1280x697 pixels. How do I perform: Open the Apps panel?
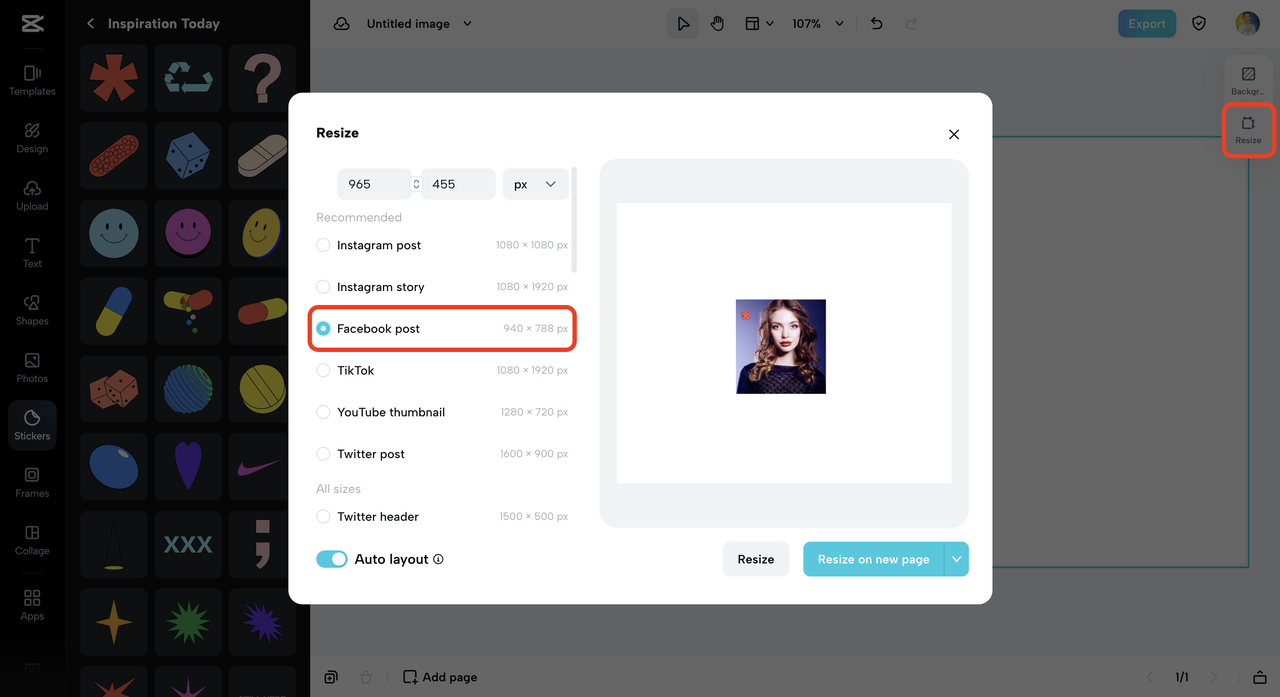pyautogui.click(x=32, y=605)
